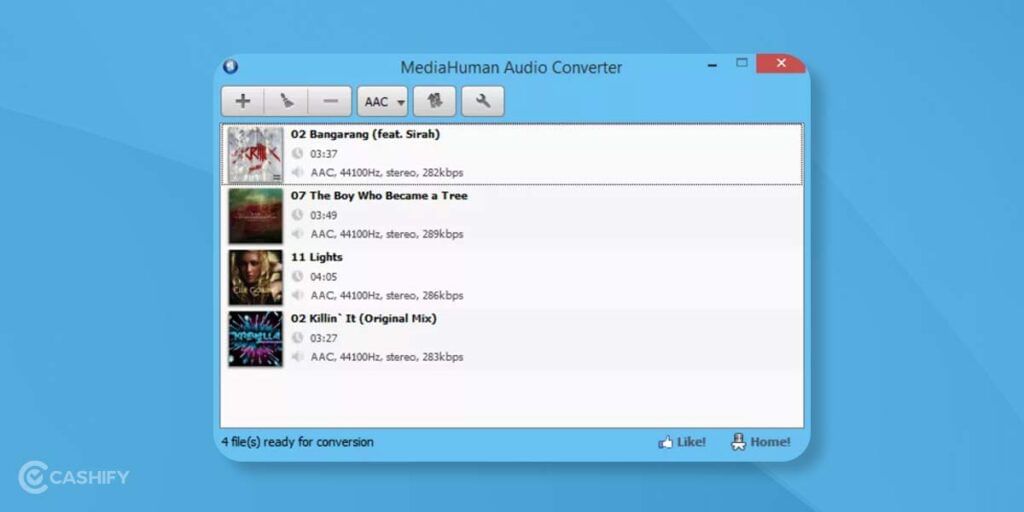Maximize the MediaHuman Audio Converter window
The width and height of the screenshot is (1024, 512).
pos(741,63)
